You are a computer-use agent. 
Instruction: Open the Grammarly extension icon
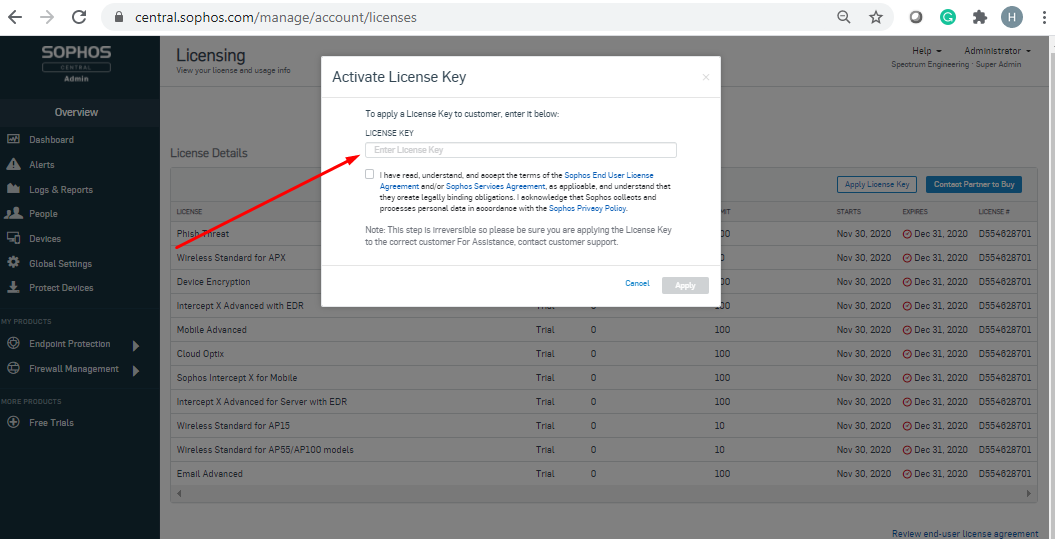click(x=948, y=17)
